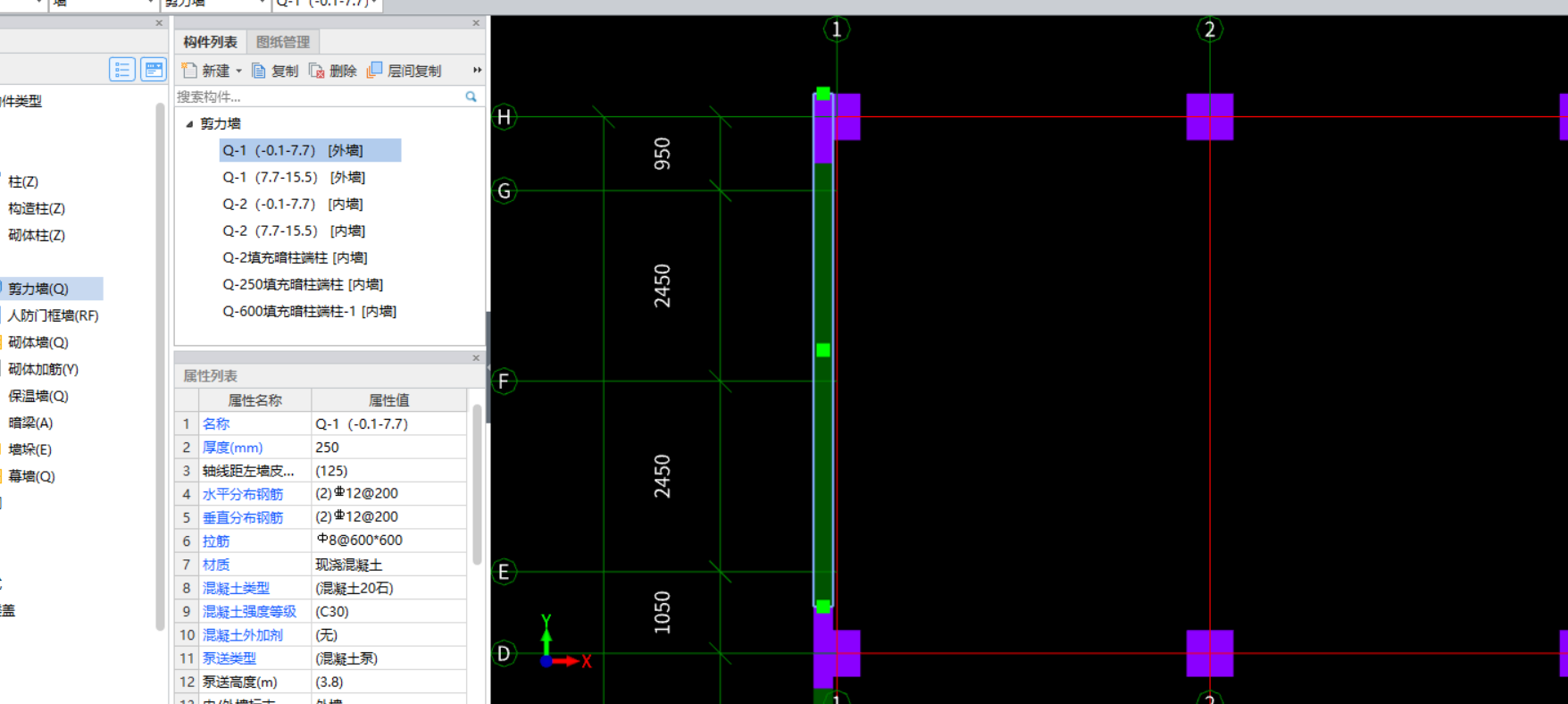Switch left panel to panel view icon

(x=154, y=70)
